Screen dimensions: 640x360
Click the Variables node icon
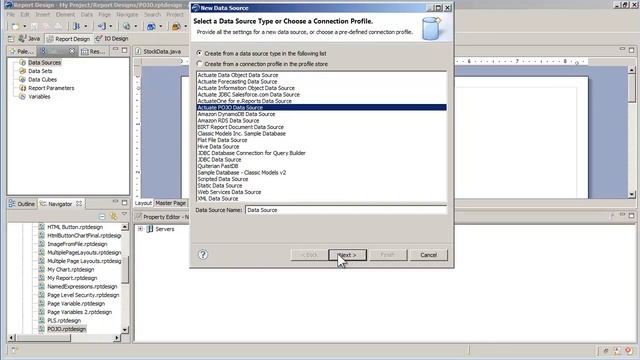pyautogui.click(x=22, y=97)
